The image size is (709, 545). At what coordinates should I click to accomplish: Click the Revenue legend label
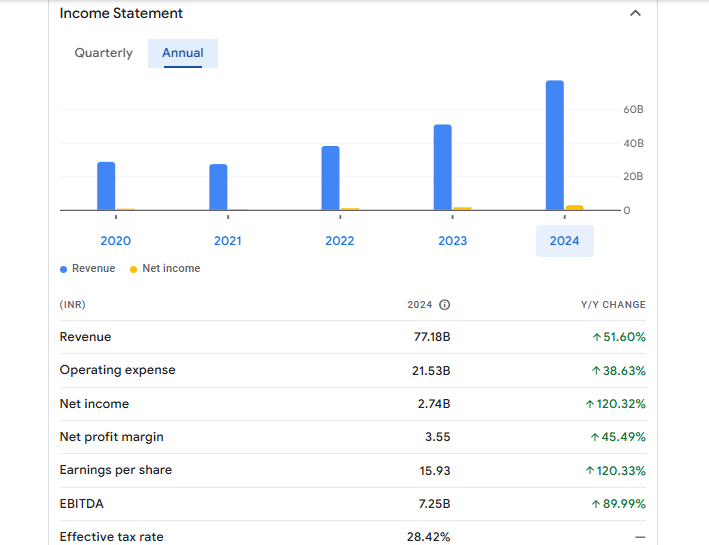[x=94, y=268]
